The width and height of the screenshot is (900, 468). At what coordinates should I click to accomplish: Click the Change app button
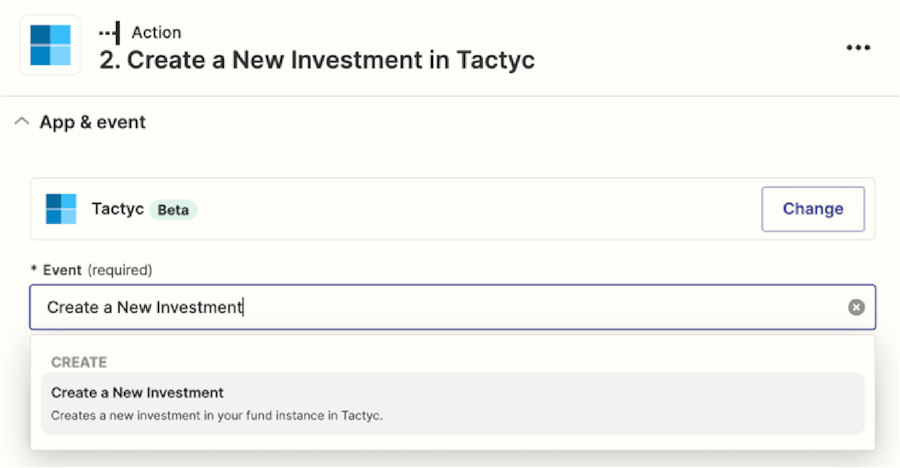point(813,209)
